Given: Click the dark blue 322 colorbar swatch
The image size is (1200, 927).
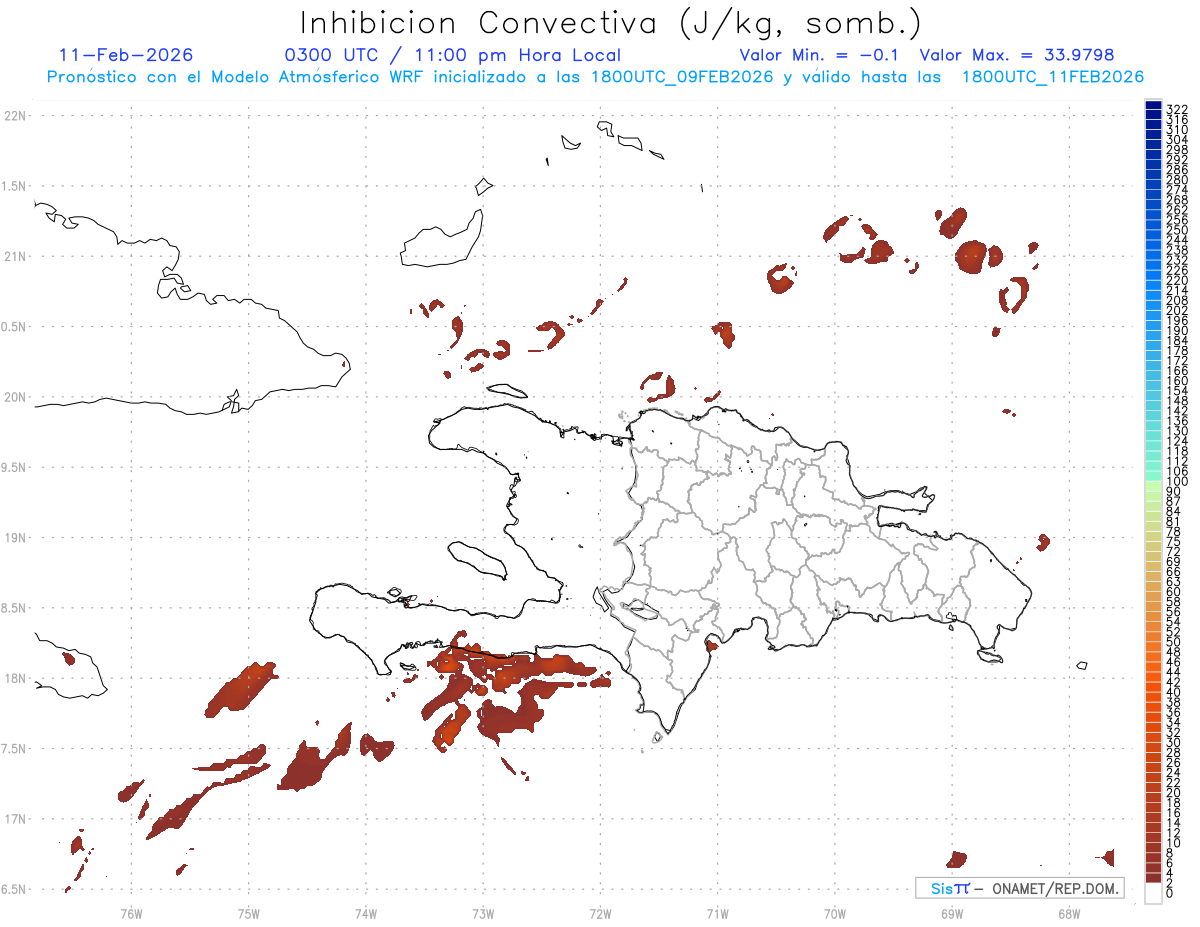Looking at the screenshot, I should coord(1153,106).
